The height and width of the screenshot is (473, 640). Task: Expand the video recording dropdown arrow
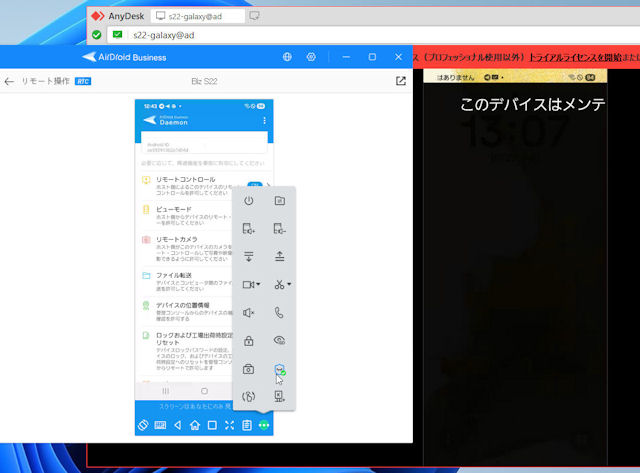(x=259, y=285)
